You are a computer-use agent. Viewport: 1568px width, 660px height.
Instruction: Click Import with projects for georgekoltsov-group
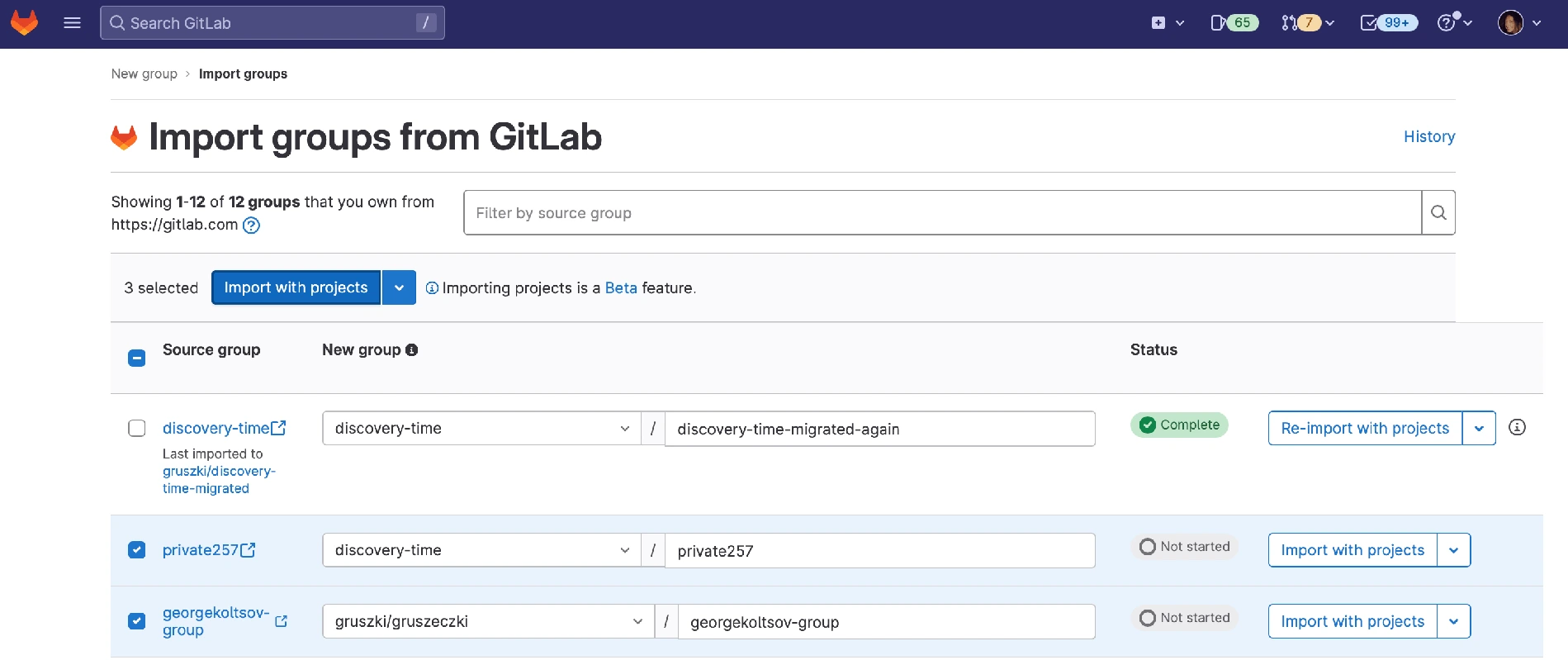coord(1352,621)
